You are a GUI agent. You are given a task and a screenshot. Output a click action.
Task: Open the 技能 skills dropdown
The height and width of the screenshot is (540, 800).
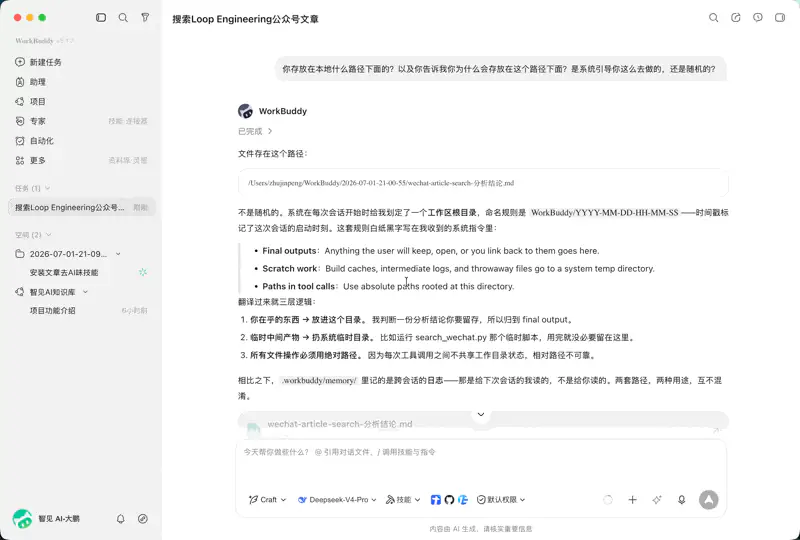(403, 500)
